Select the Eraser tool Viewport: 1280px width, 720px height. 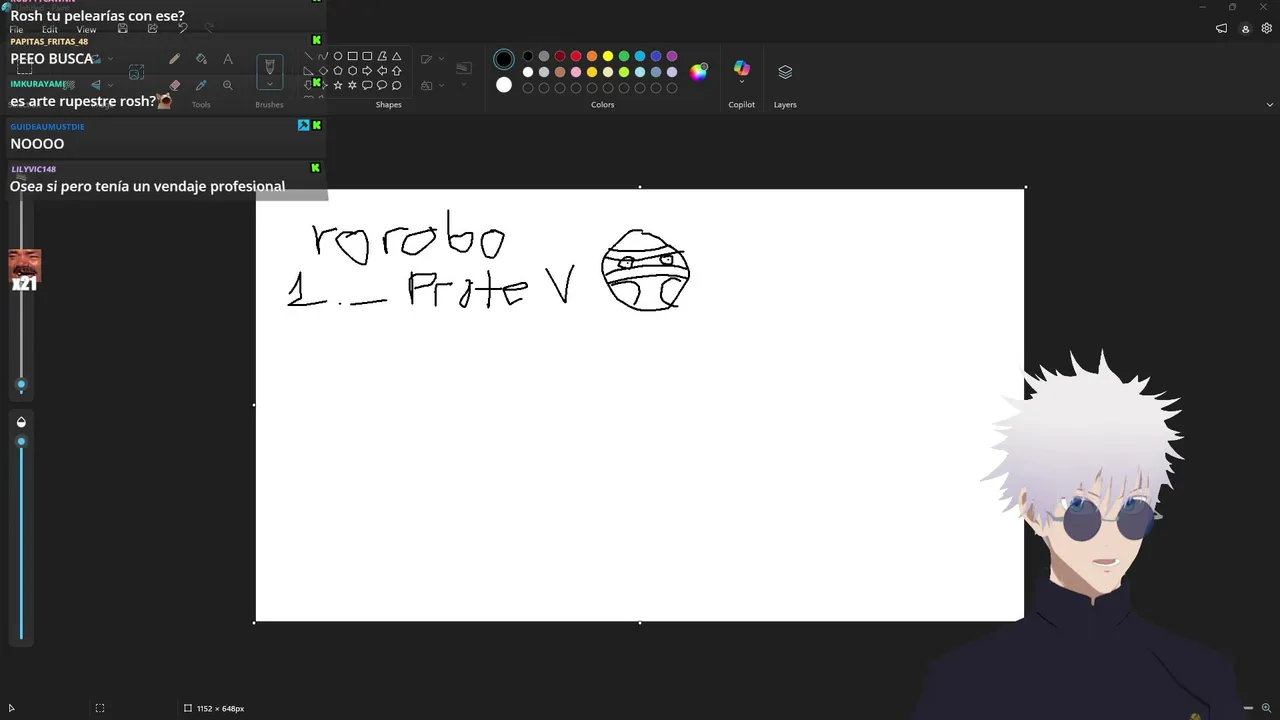click(175, 85)
